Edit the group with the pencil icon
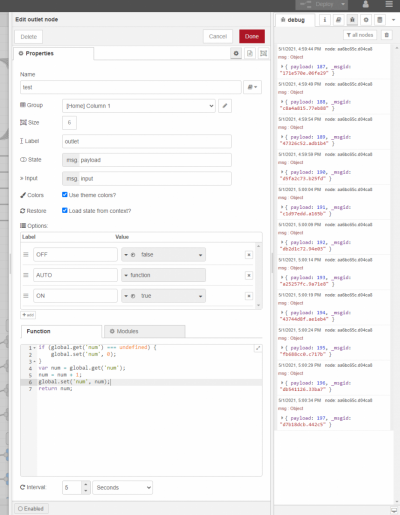 [x=225, y=106]
